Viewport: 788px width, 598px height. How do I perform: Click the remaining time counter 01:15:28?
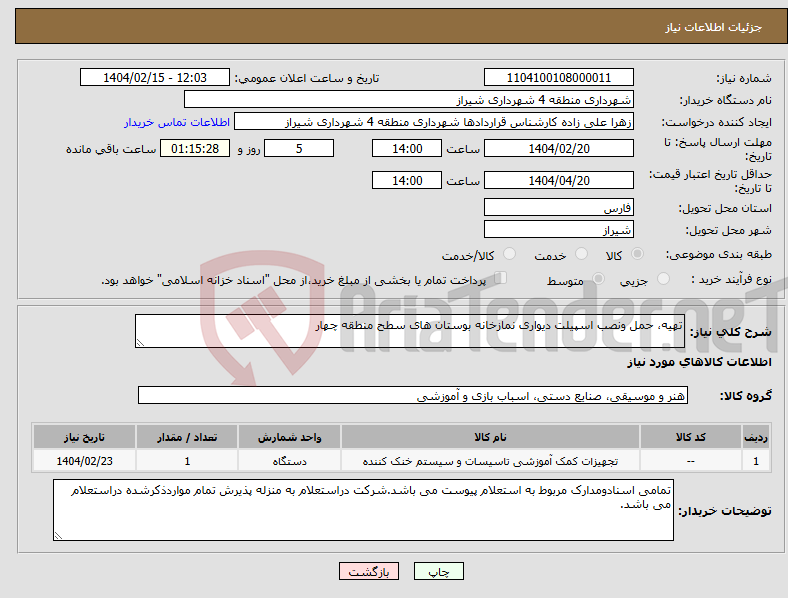coord(195,149)
